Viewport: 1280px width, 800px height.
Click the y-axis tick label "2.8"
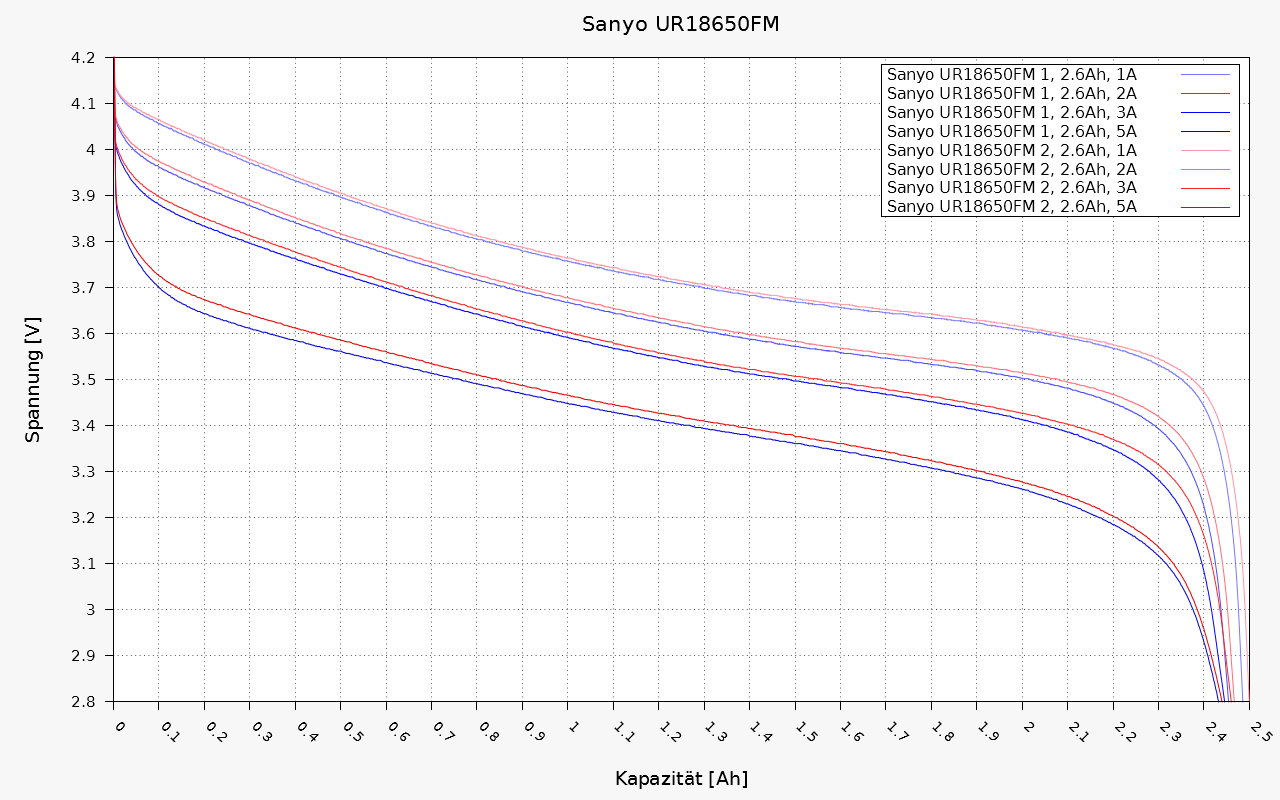(x=82, y=702)
